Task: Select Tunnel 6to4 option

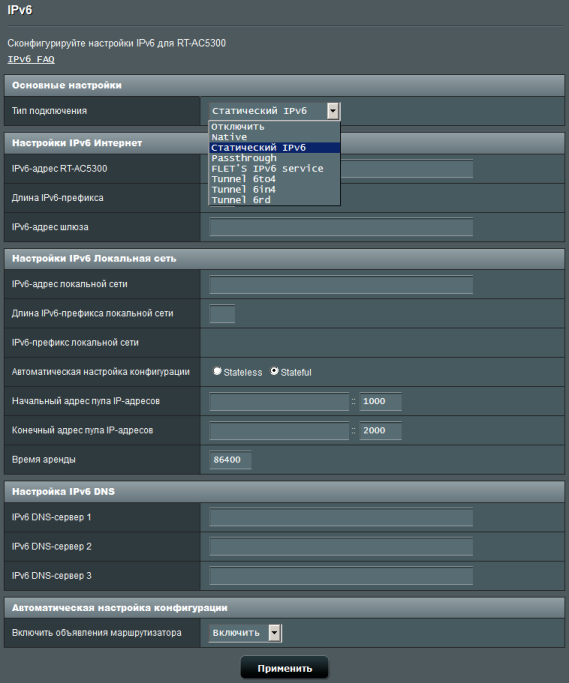Action: (274, 179)
